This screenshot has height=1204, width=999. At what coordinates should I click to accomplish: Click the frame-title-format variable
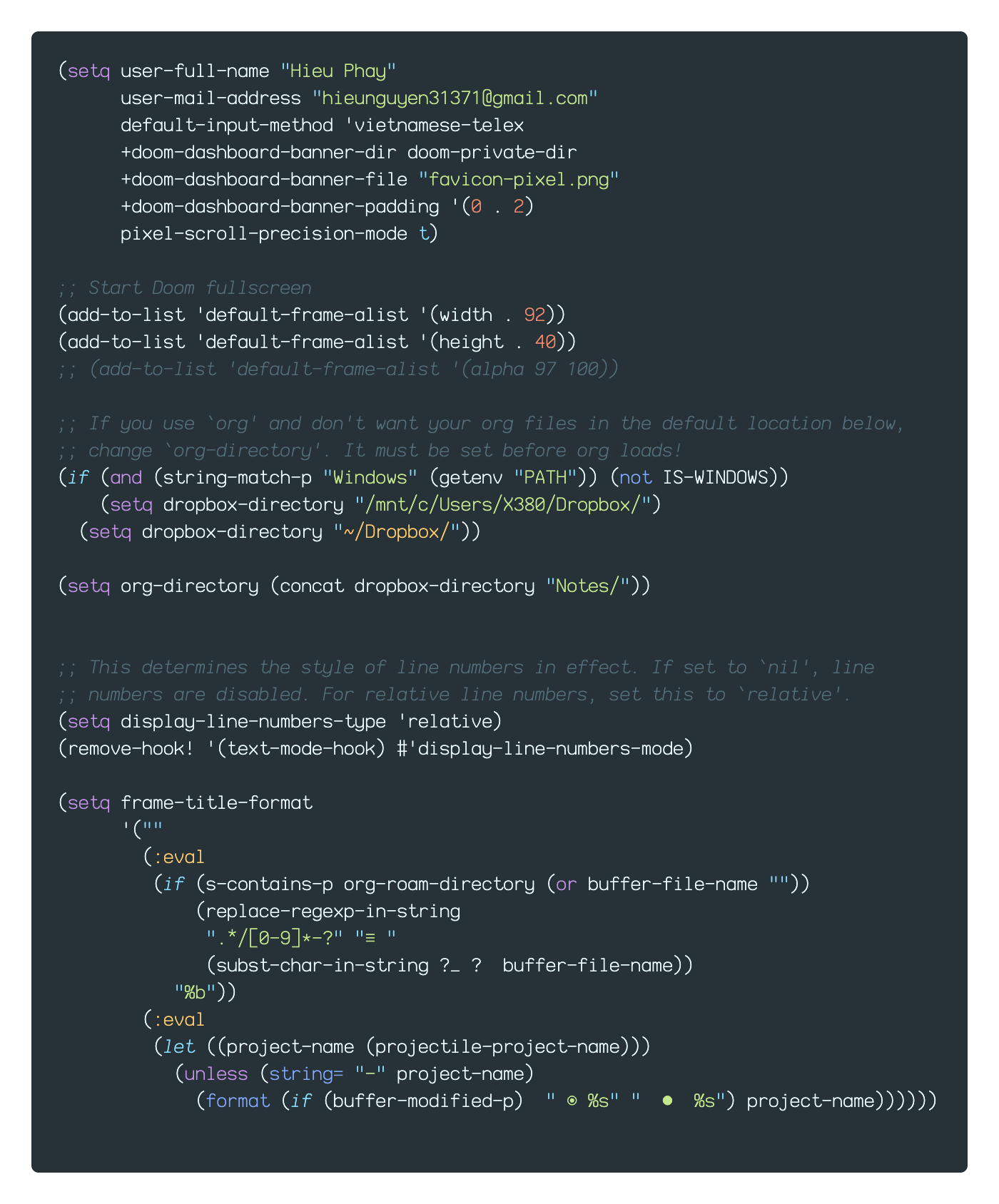[x=216, y=803]
